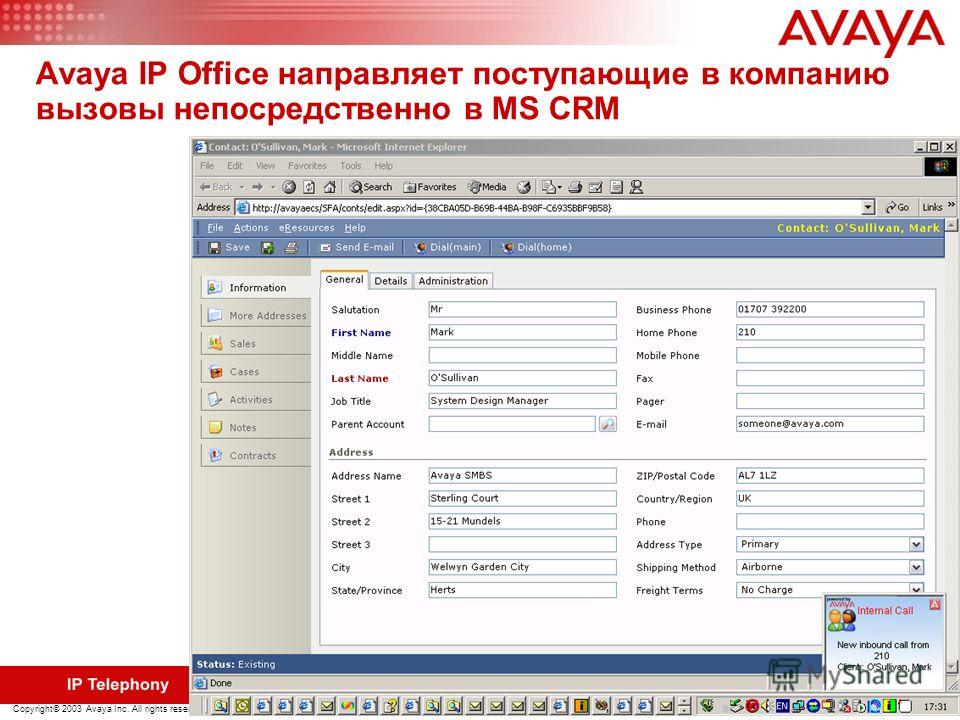
Task: Switch to the Administration tab
Action: click(453, 281)
